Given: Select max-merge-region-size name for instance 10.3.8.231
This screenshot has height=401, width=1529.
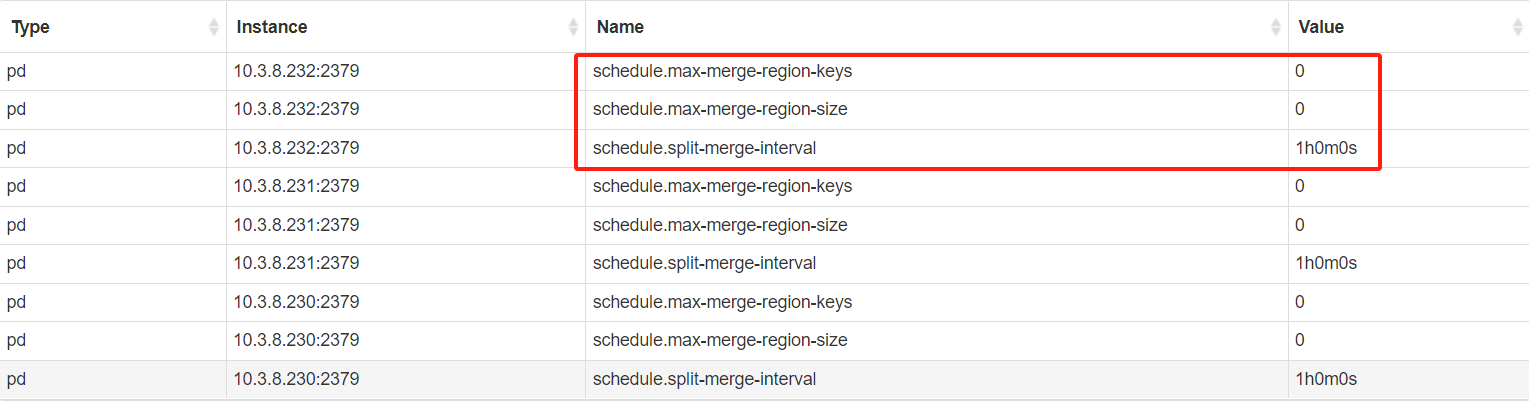Looking at the screenshot, I should (720, 225).
